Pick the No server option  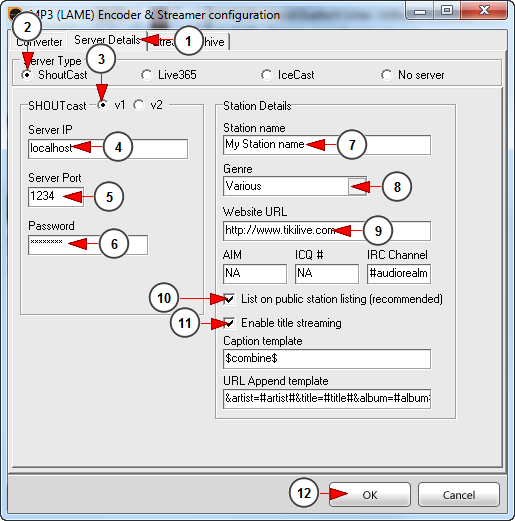coord(387,75)
